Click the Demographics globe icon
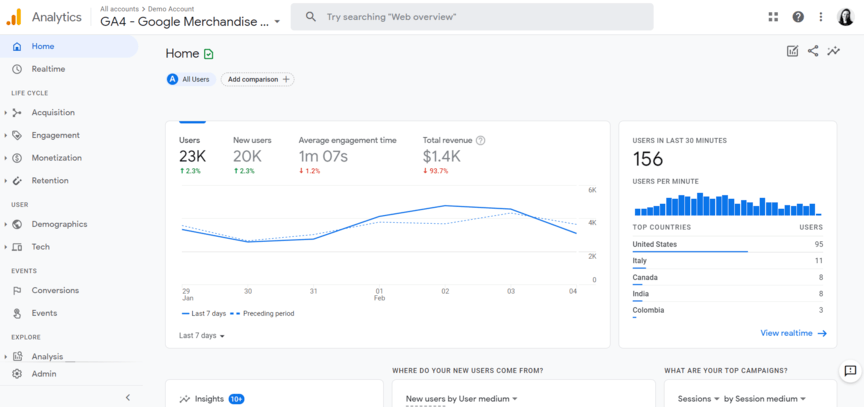 (17, 224)
